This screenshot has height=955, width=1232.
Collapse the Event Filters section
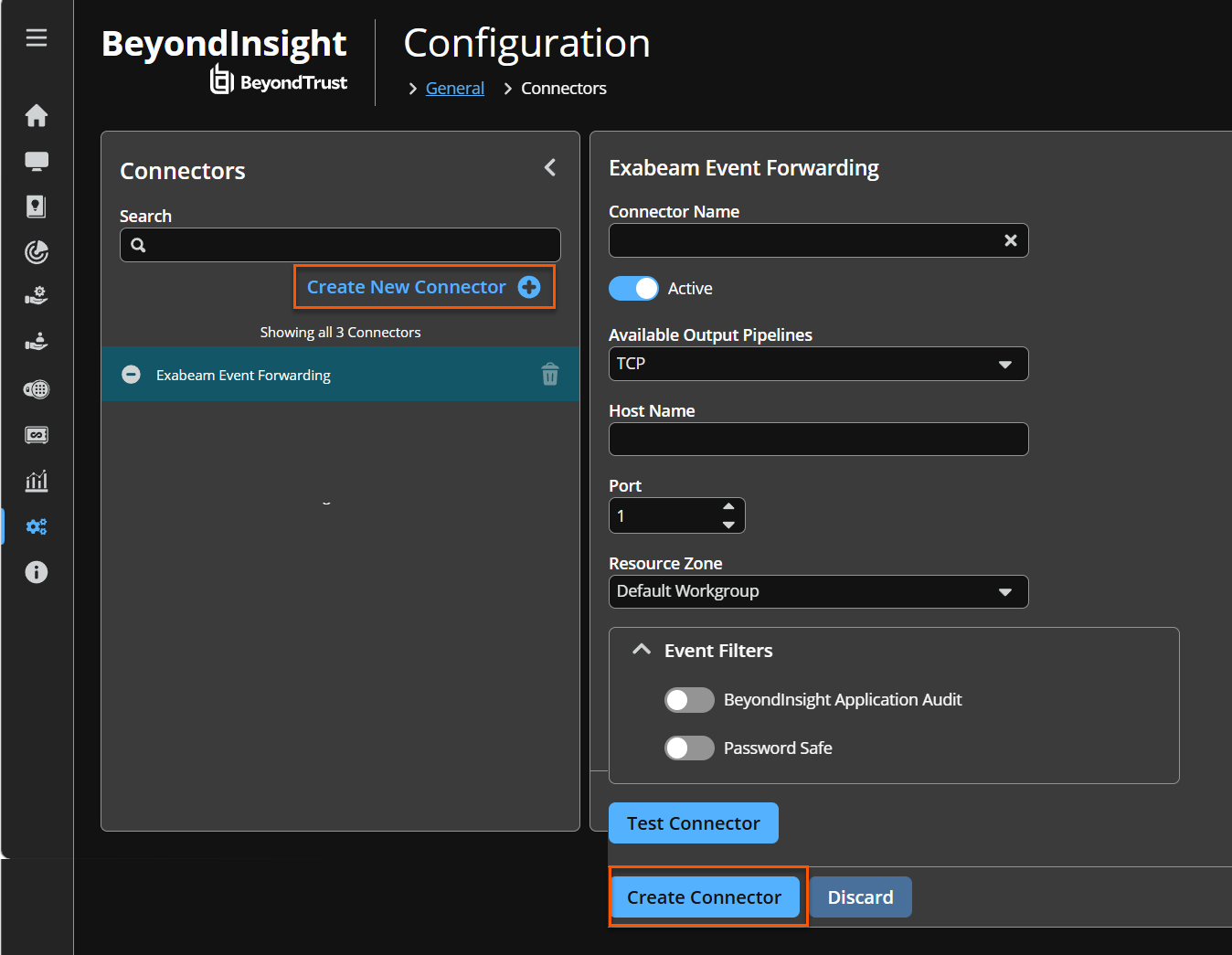click(642, 650)
